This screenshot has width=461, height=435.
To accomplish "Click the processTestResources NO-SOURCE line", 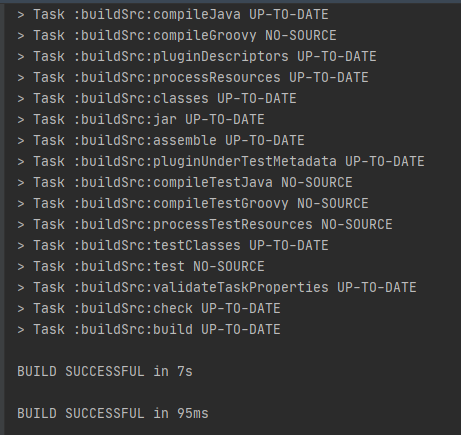I will pyautogui.click(x=205, y=225).
